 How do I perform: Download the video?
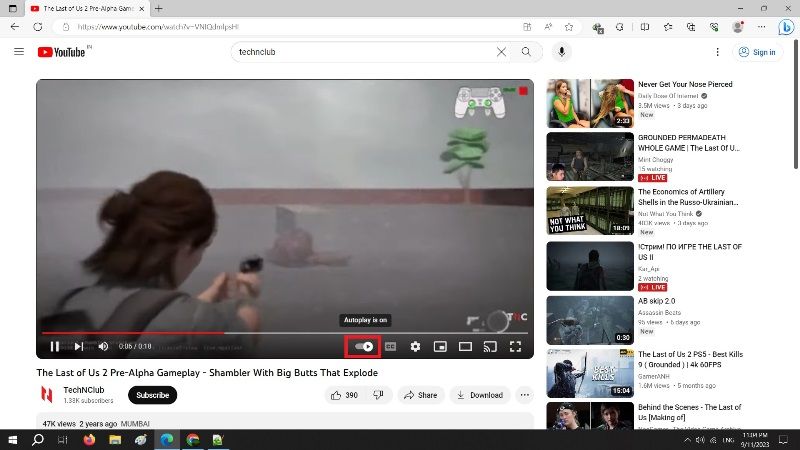[480, 395]
